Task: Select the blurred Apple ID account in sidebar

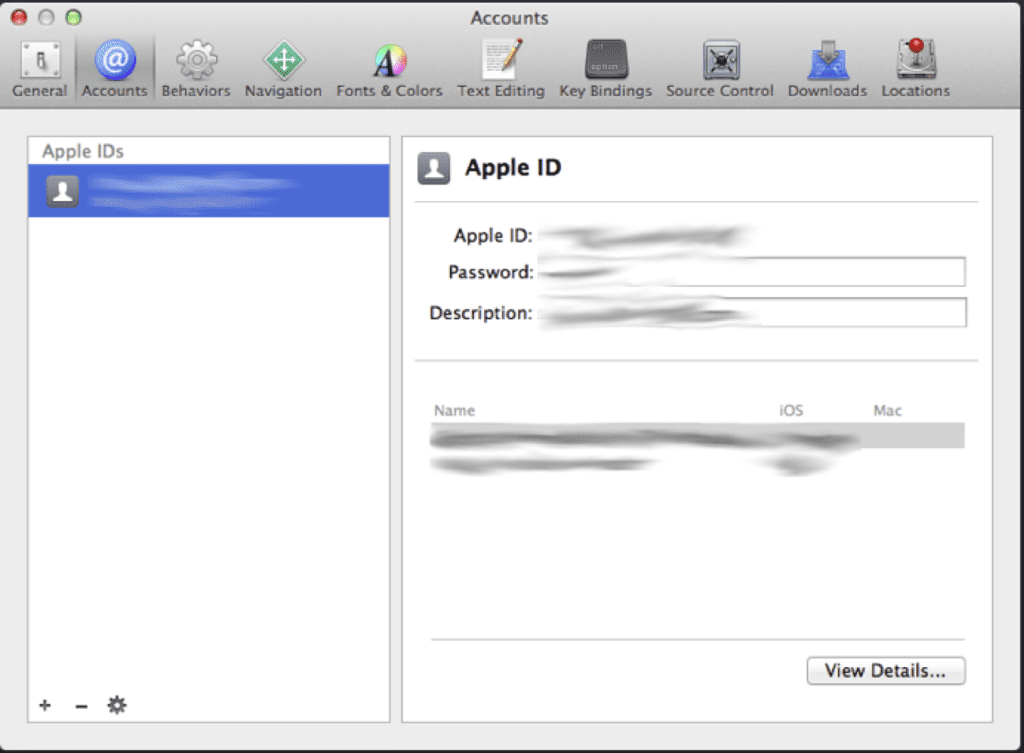Action: pos(208,191)
